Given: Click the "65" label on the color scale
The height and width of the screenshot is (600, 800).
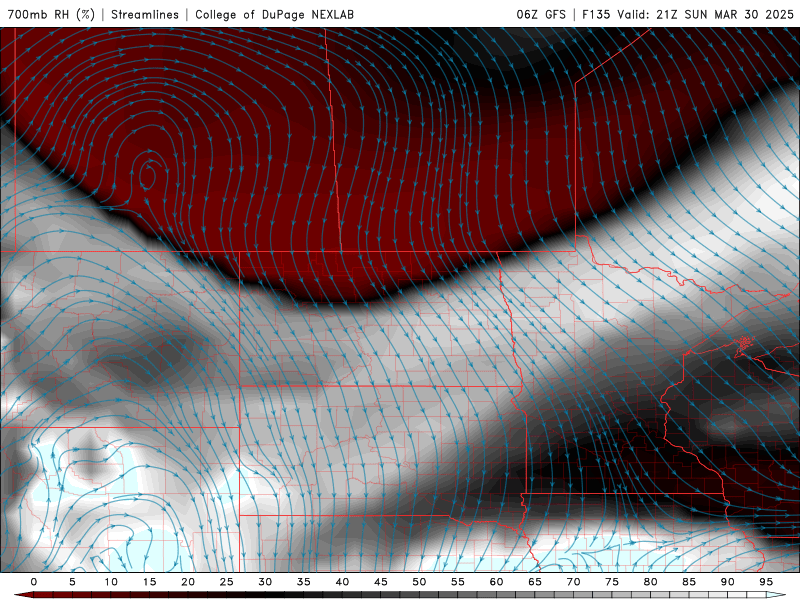Looking at the screenshot, I should click(535, 582).
